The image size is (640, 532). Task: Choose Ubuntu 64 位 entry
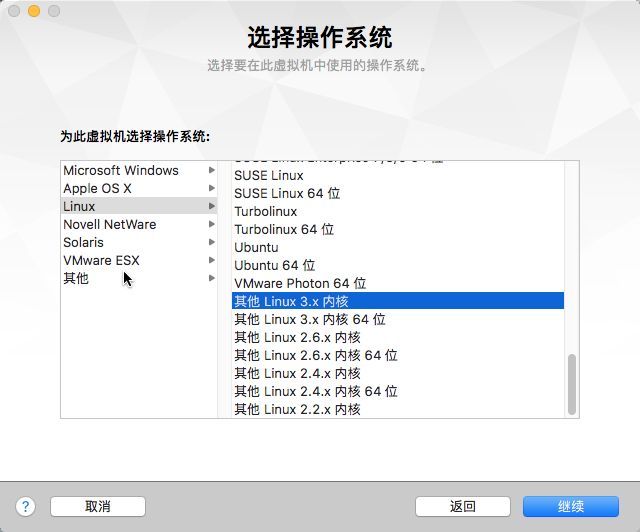[x=398, y=265]
